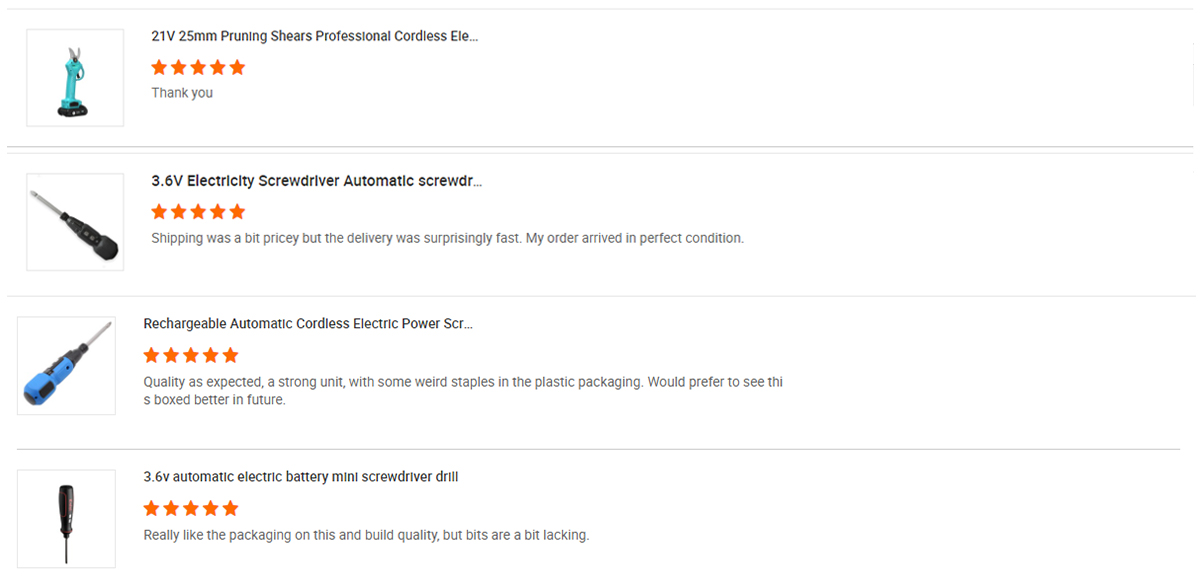Viewport: 1200px width, 586px height.
Task: Click first star of mini screwdriver drill rating
Action: point(152,508)
